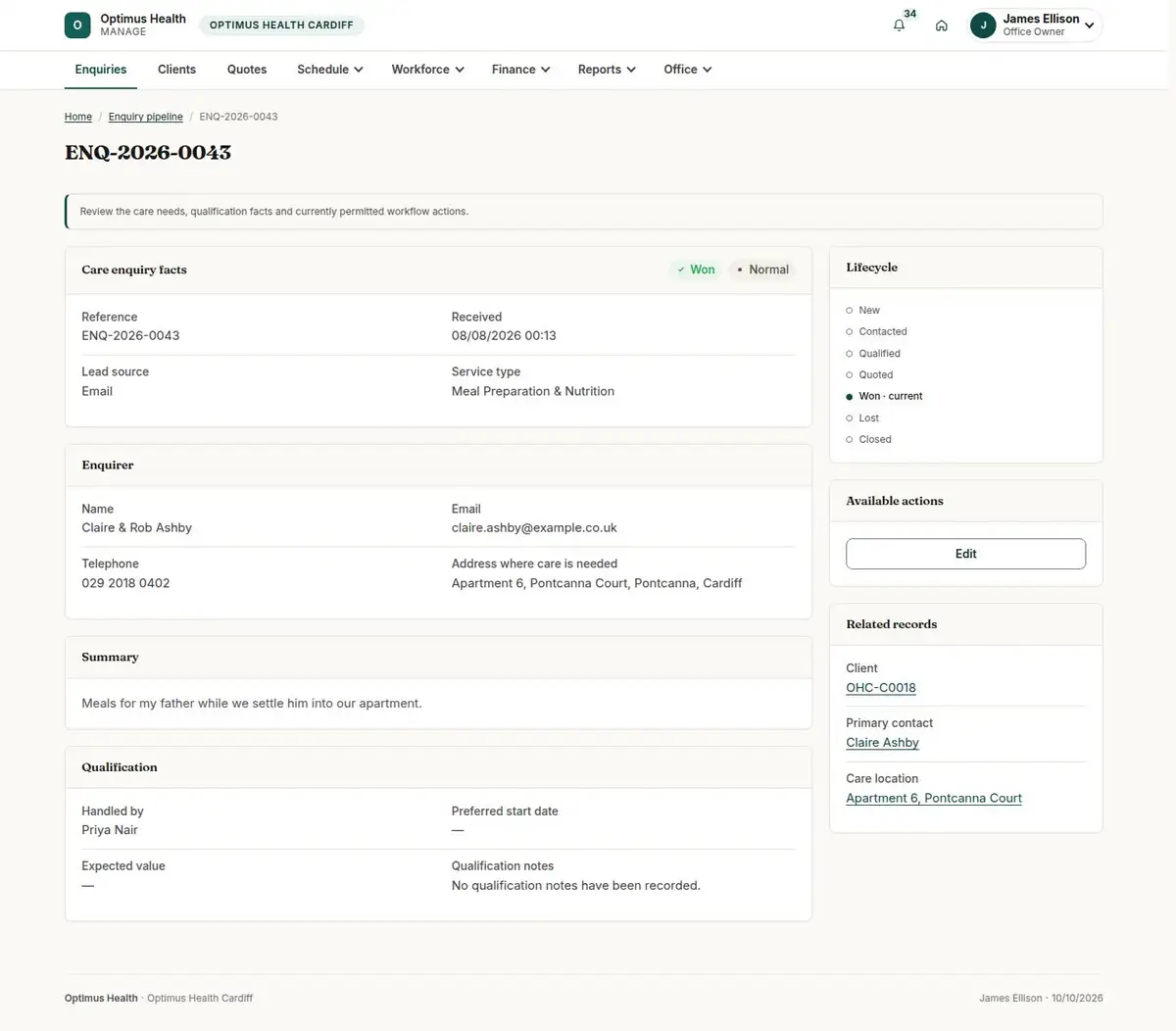Viewport: 1176px width, 1031px height.
Task: Click the Edit button
Action: click(965, 554)
